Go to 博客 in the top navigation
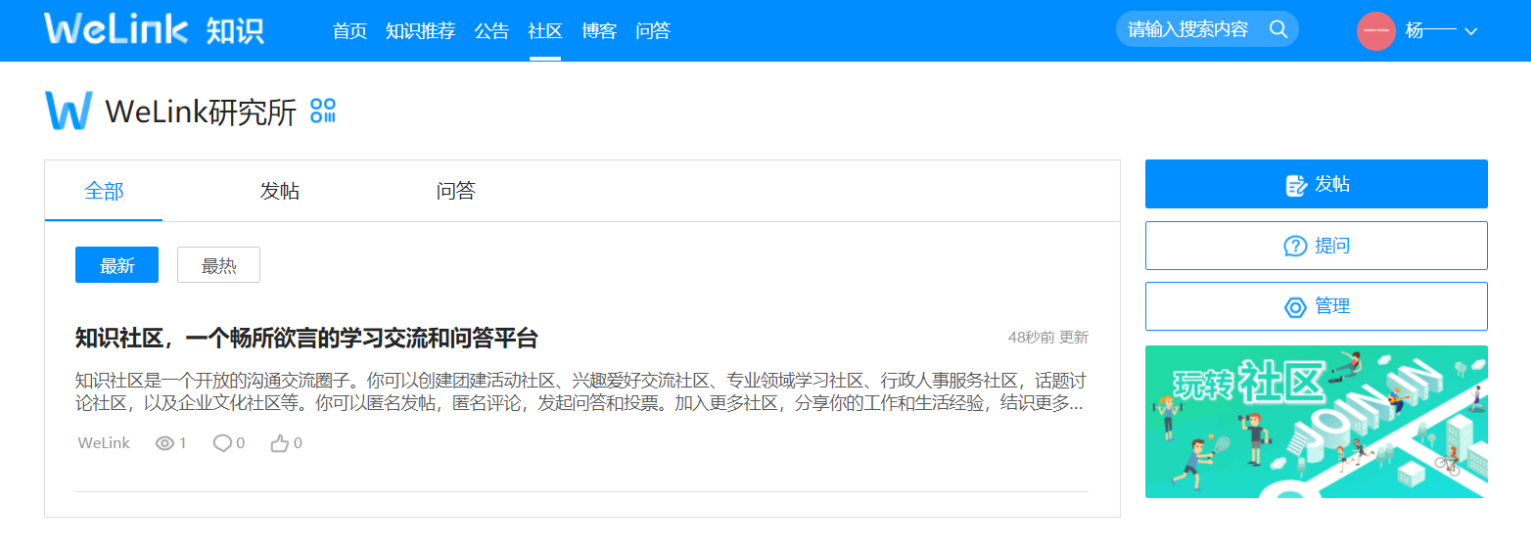Image resolution: width=1531 pixels, height=546 pixels. click(599, 31)
